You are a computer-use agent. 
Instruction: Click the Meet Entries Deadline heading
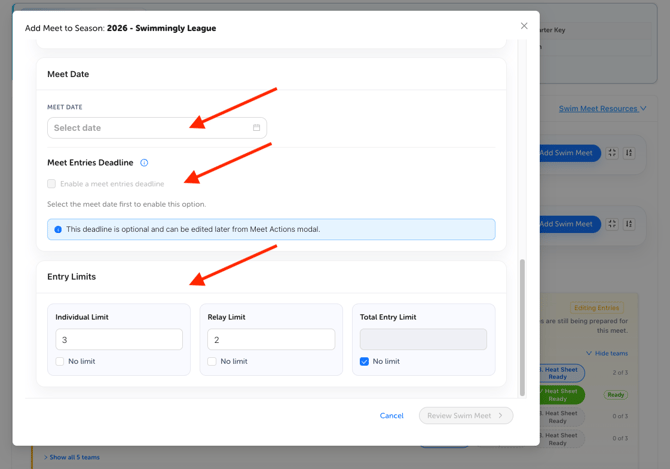pos(90,163)
